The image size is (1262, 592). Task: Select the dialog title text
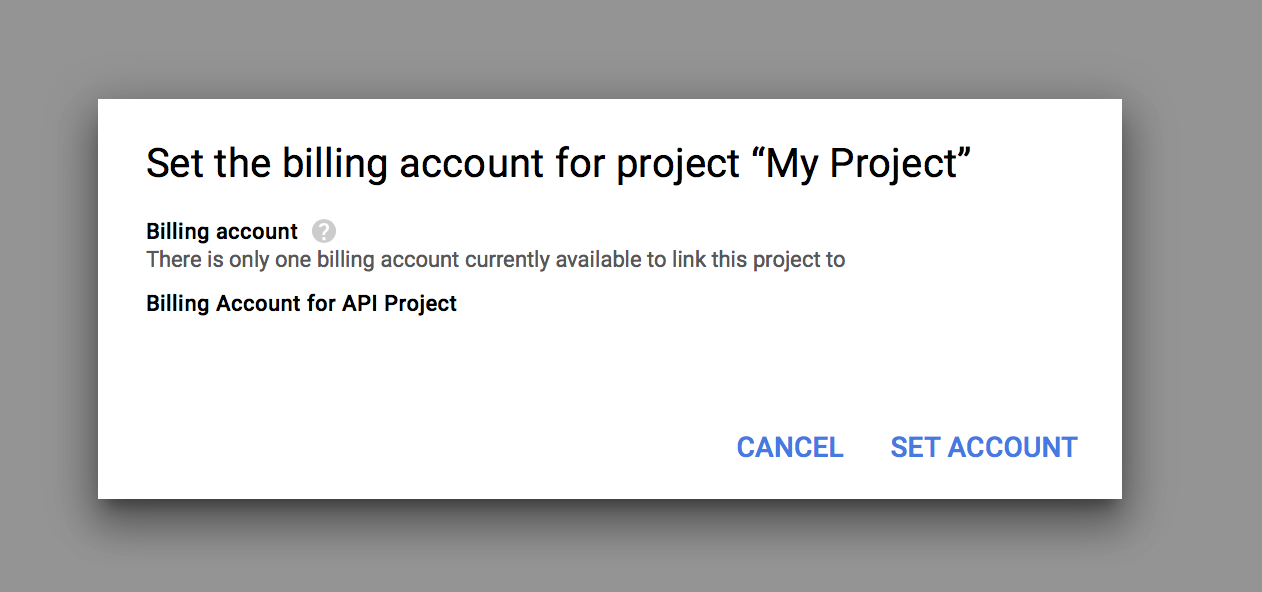coord(559,164)
